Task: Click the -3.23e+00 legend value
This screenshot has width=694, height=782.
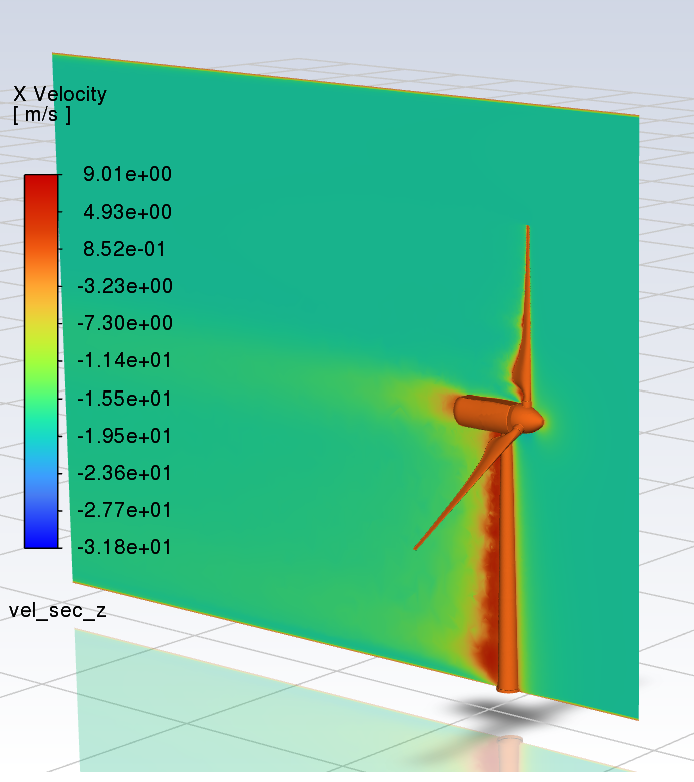Action: pyautogui.click(x=125, y=286)
